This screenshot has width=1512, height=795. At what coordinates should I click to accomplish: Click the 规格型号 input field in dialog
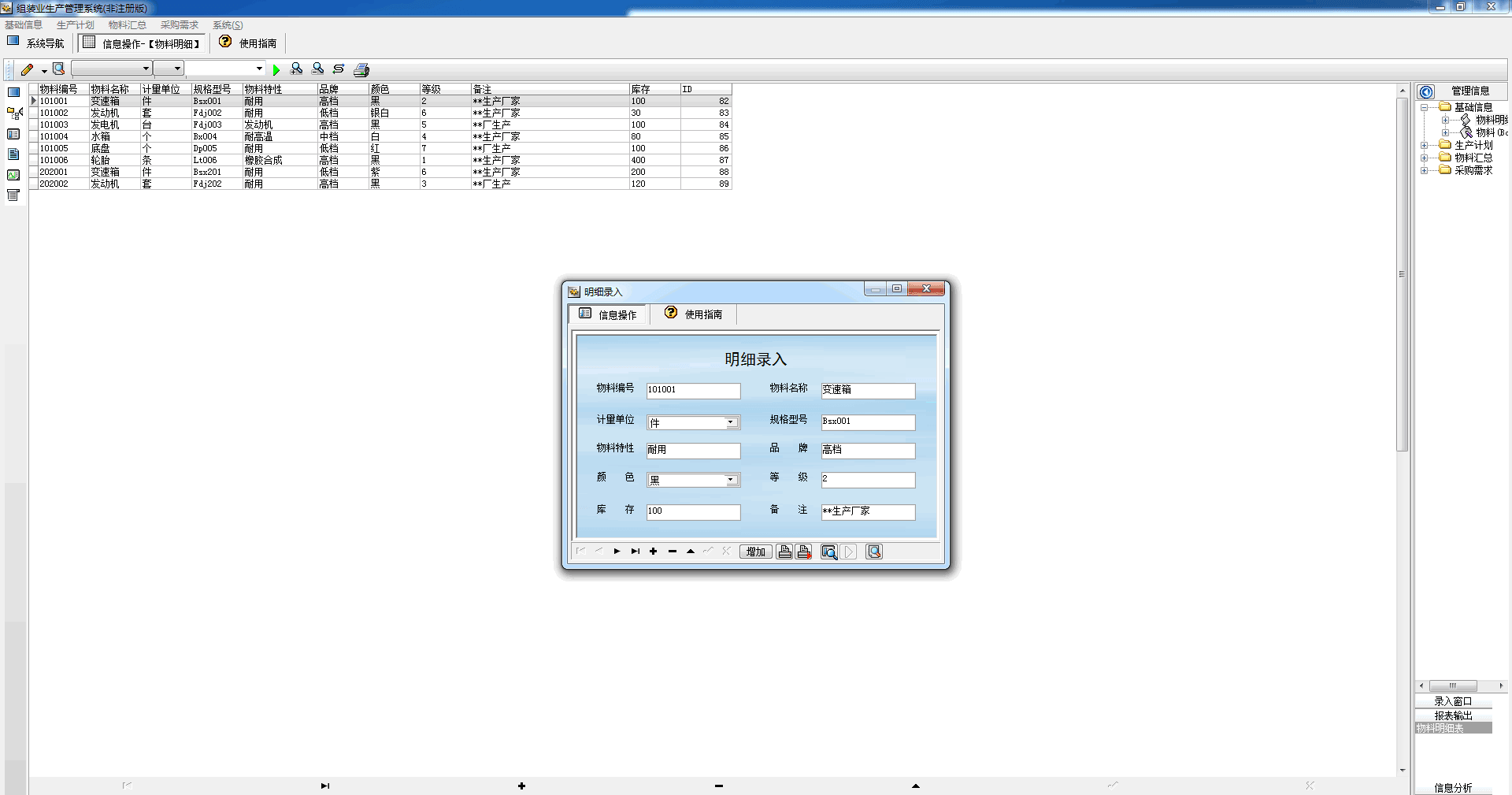point(868,422)
